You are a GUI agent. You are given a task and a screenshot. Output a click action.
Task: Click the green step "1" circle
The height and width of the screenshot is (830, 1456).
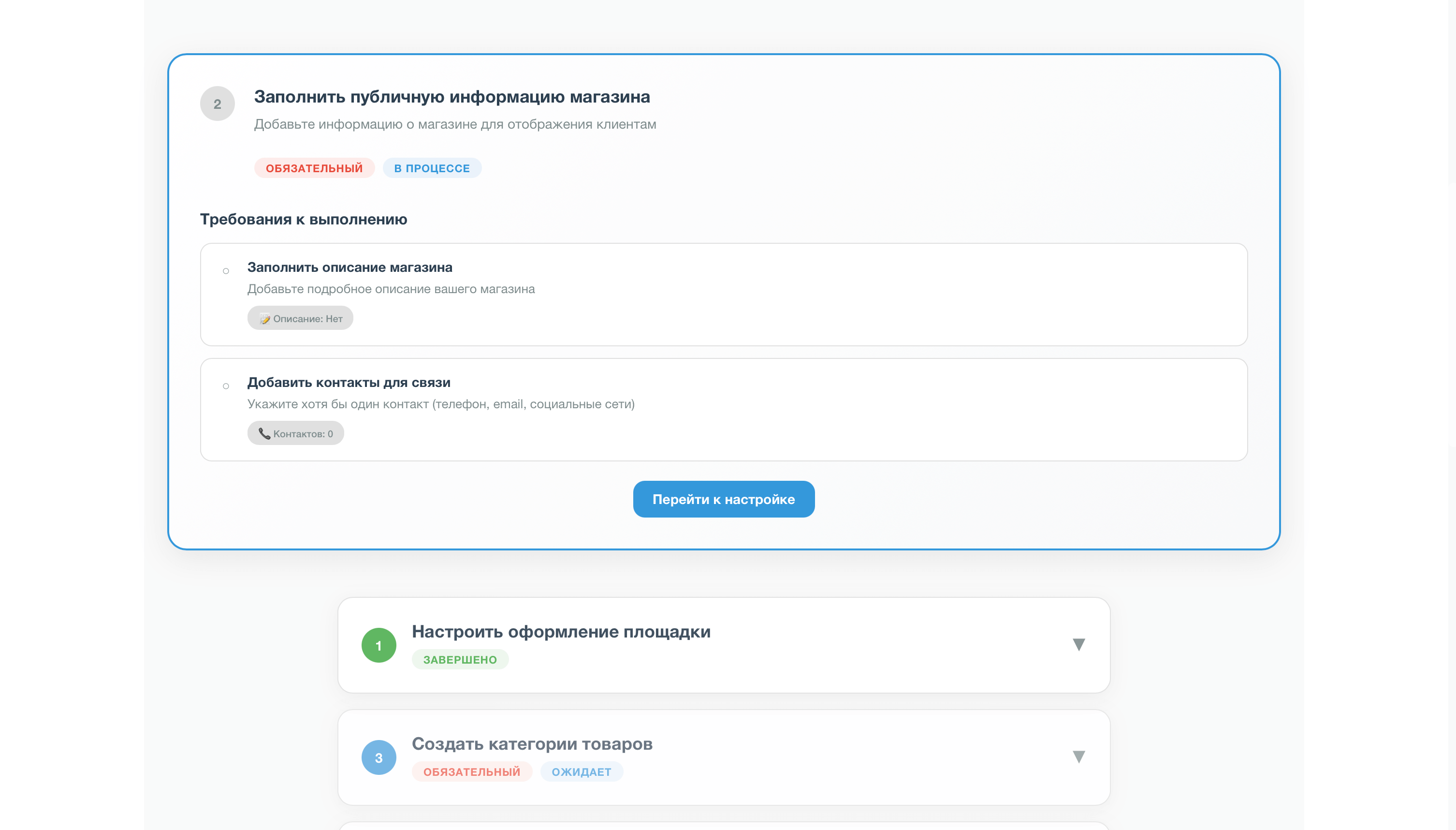[x=379, y=645]
